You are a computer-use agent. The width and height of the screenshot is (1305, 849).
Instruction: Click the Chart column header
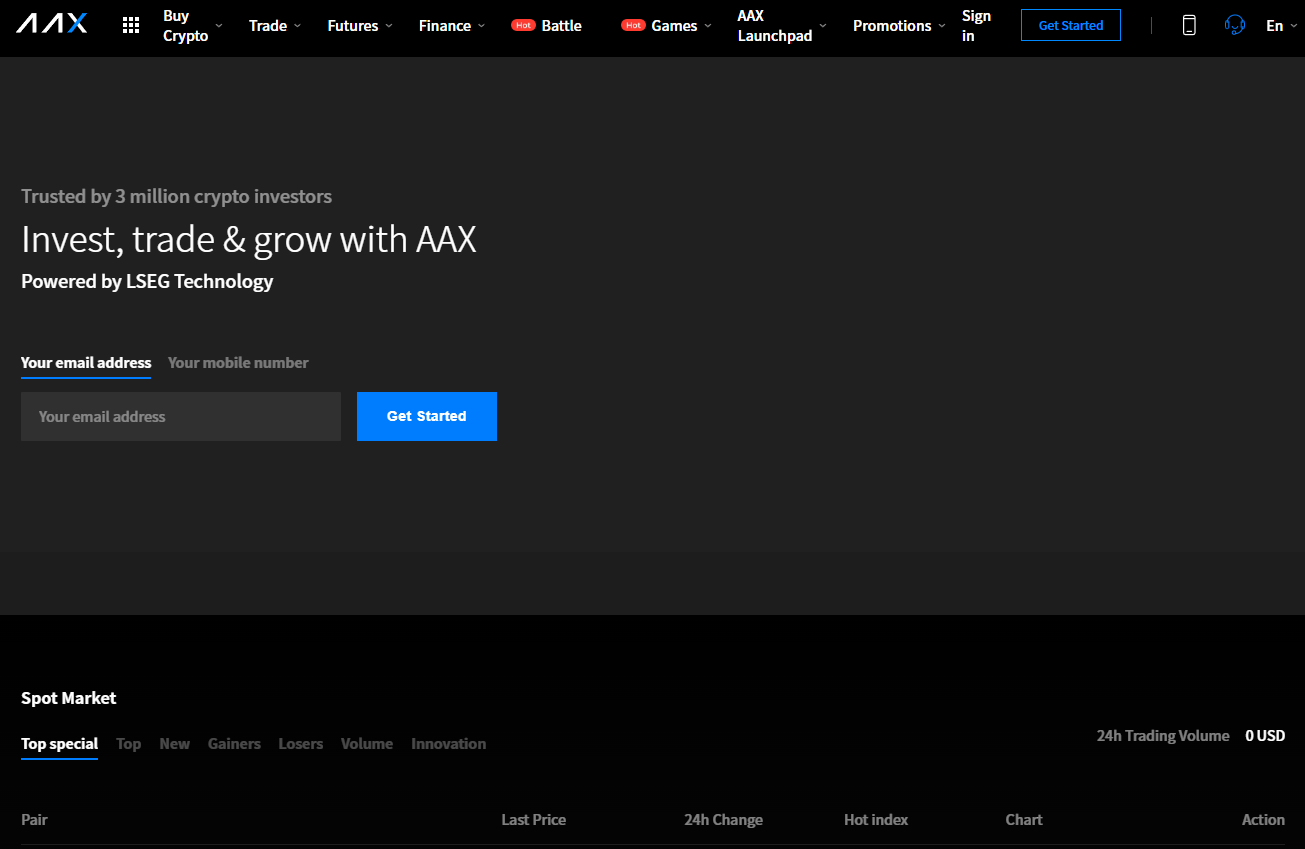coord(1024,820)
